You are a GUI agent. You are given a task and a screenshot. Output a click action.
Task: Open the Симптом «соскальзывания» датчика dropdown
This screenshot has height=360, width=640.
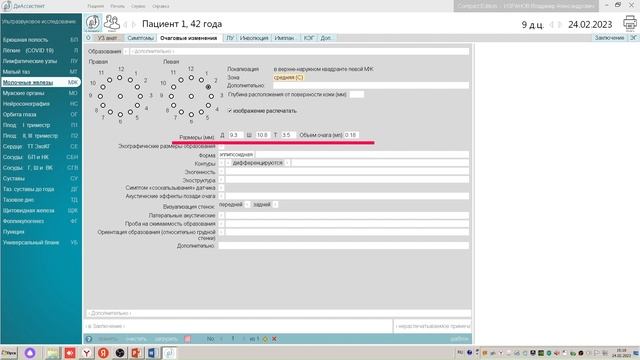(222, 188)
